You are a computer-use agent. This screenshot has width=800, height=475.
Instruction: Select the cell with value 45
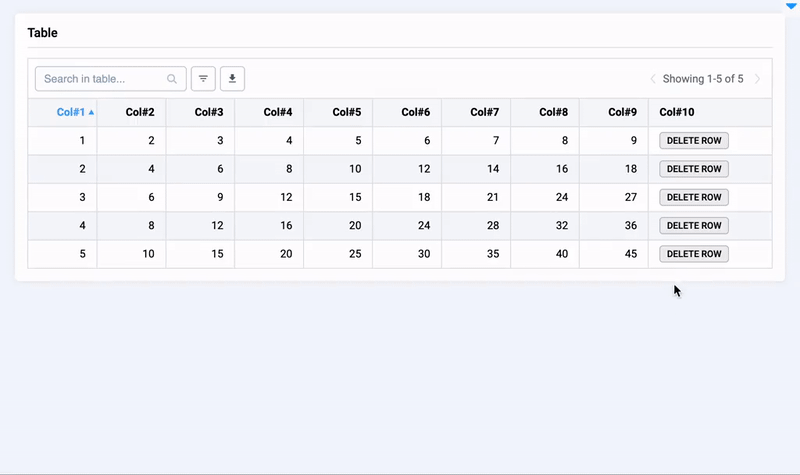pos(630,254)
